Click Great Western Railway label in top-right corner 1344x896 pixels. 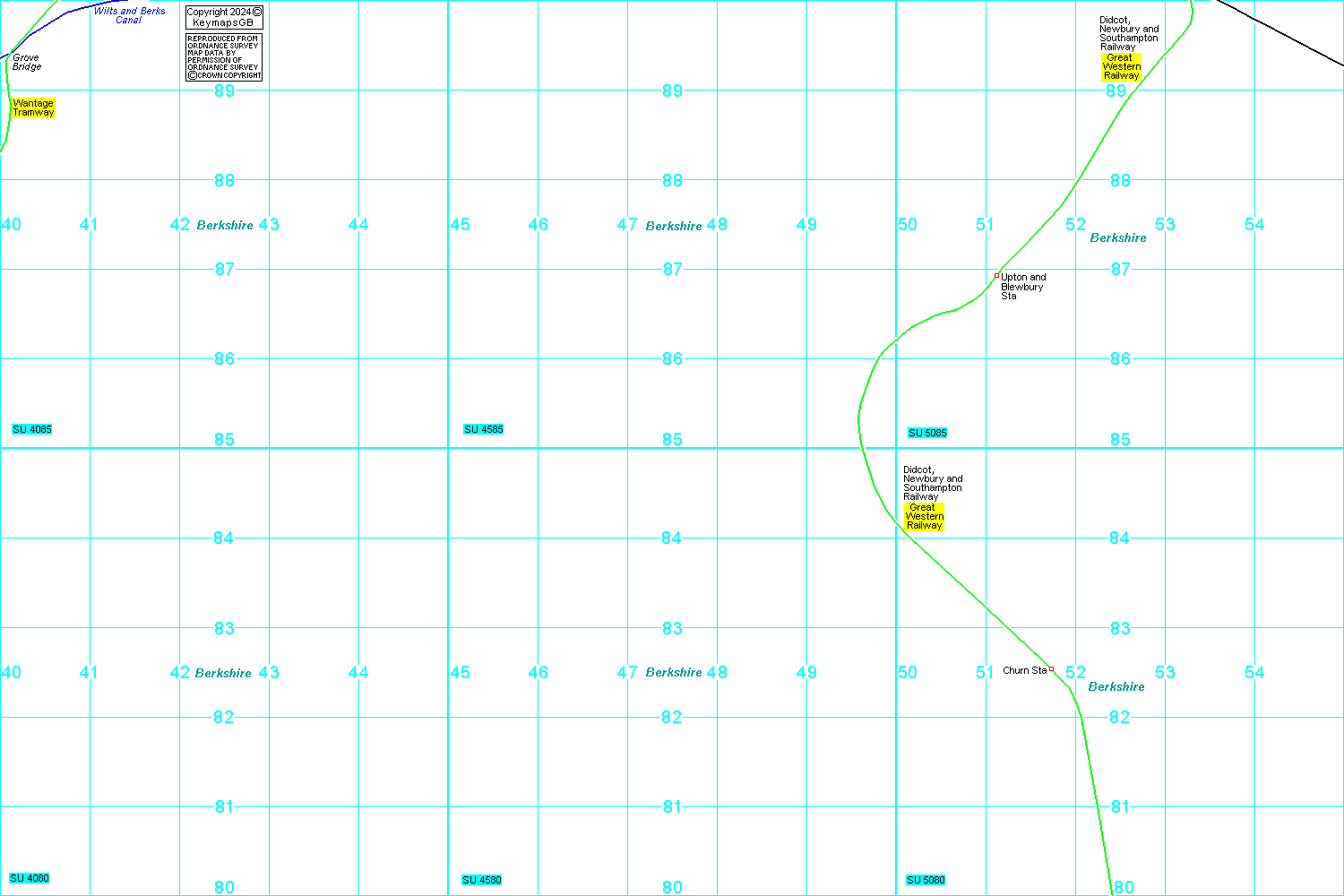click(1121, 67)
